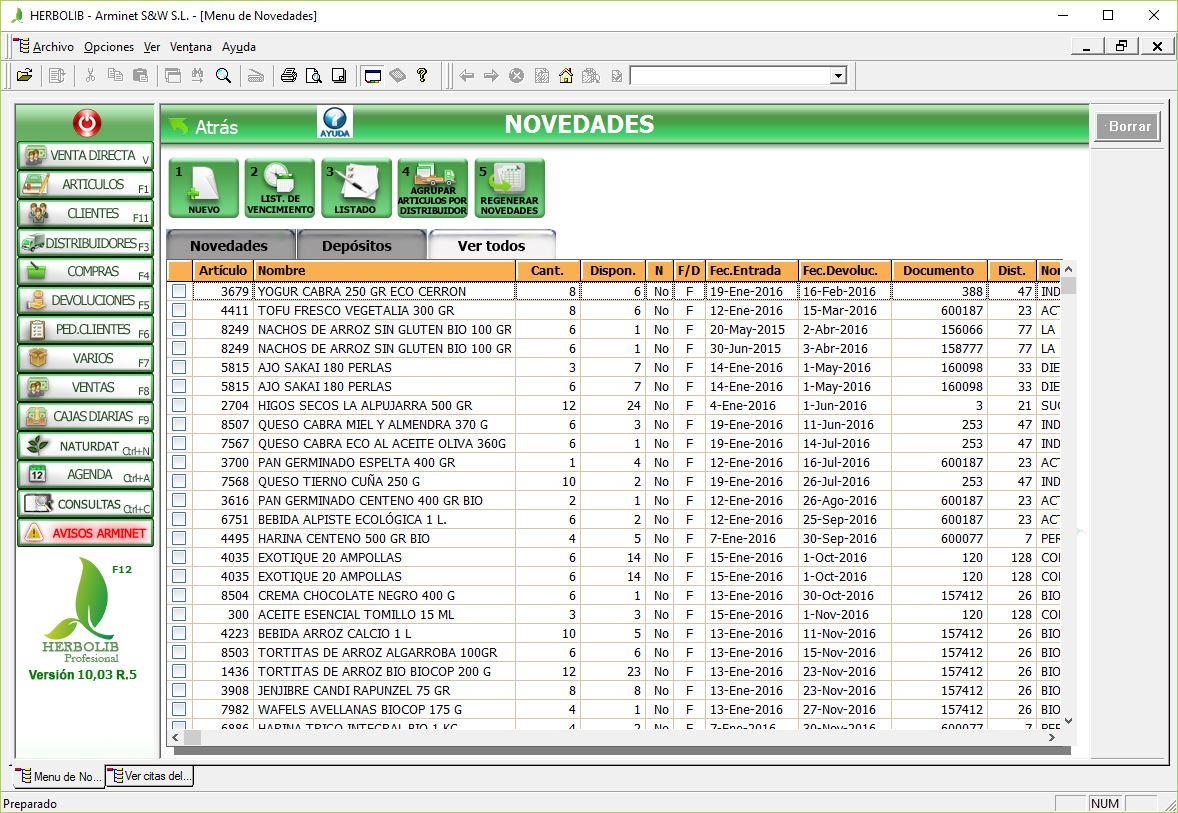Click the Borrar button
1178x813 pixels.
[x=1129, y=126]
